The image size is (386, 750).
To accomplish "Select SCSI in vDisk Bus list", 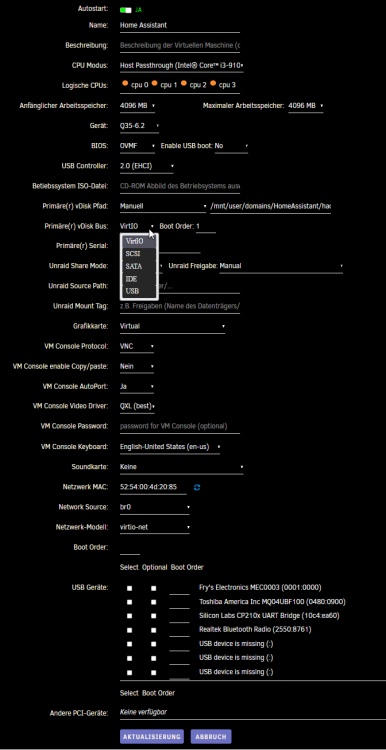I will [x=139, y=254].
